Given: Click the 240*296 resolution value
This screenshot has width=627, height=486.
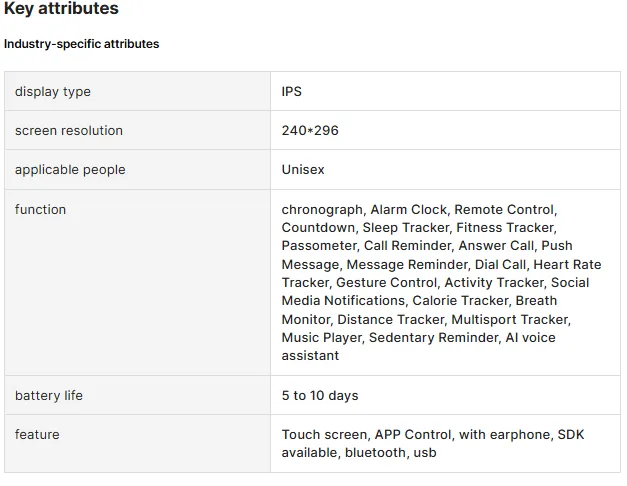Looking at the screenshot, I should point(310,131).
